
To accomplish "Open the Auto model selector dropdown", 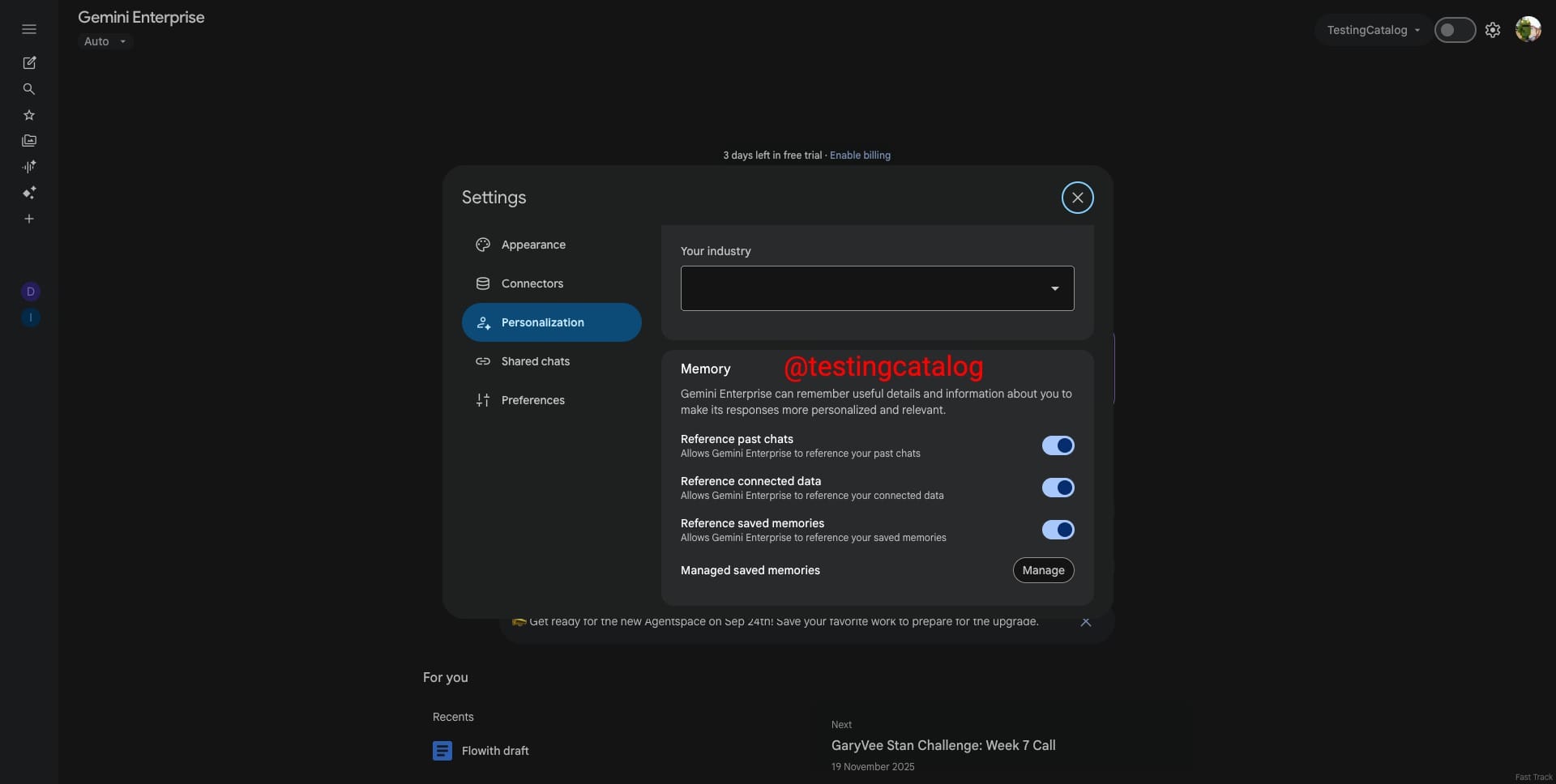I will [105, 41].
